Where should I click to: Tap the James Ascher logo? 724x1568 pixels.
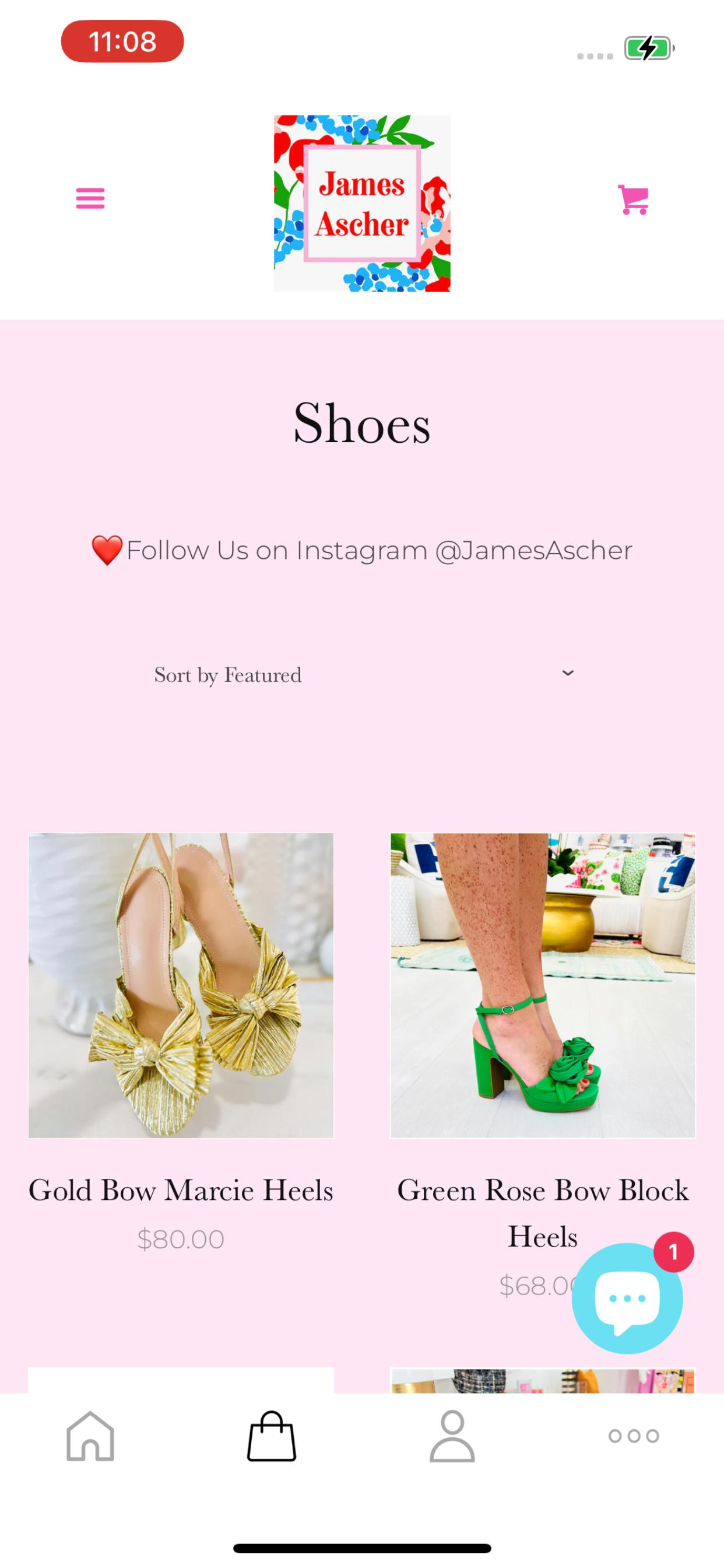point(362,204)
